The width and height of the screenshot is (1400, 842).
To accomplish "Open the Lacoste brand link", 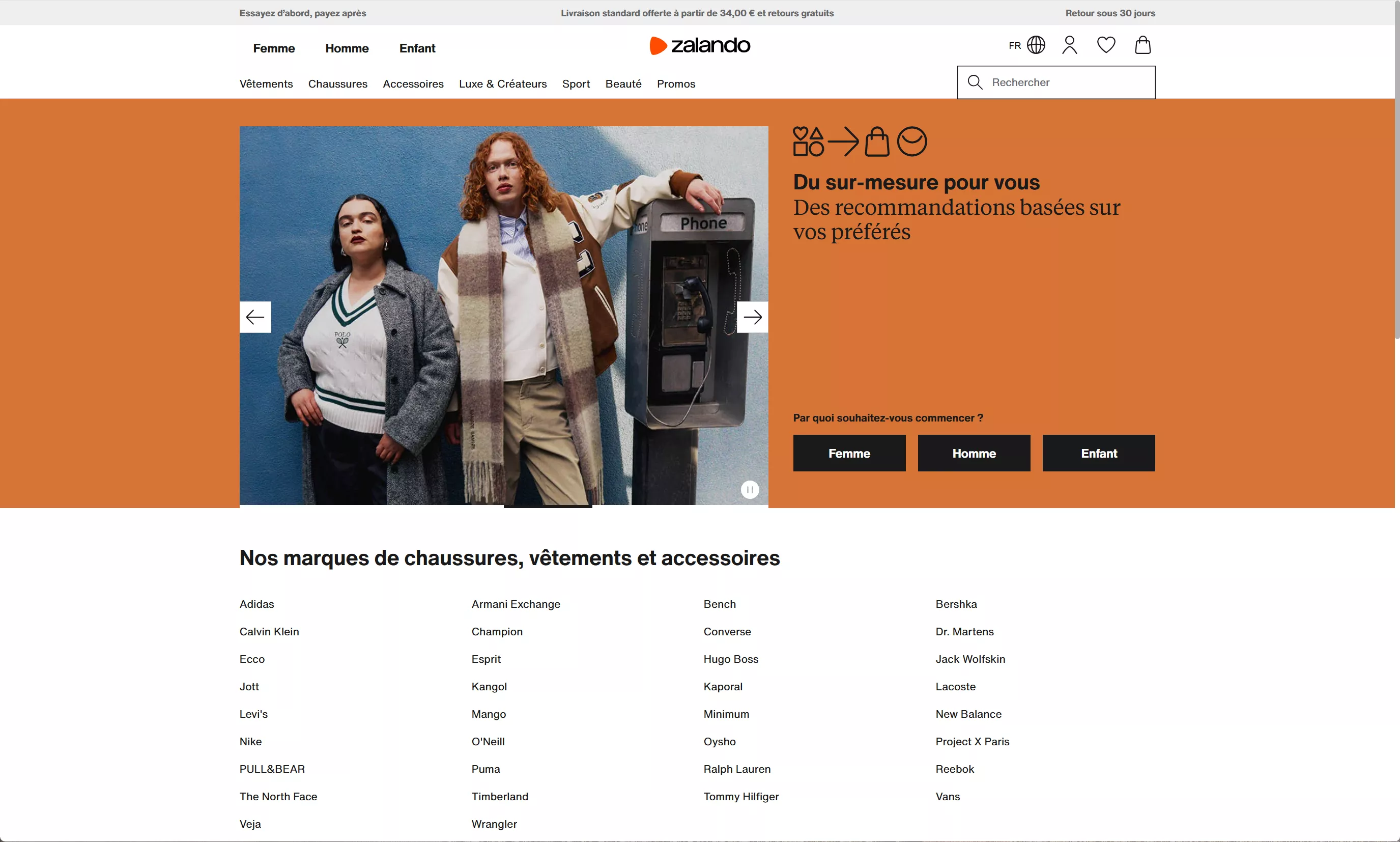I will tap(955, 687).
